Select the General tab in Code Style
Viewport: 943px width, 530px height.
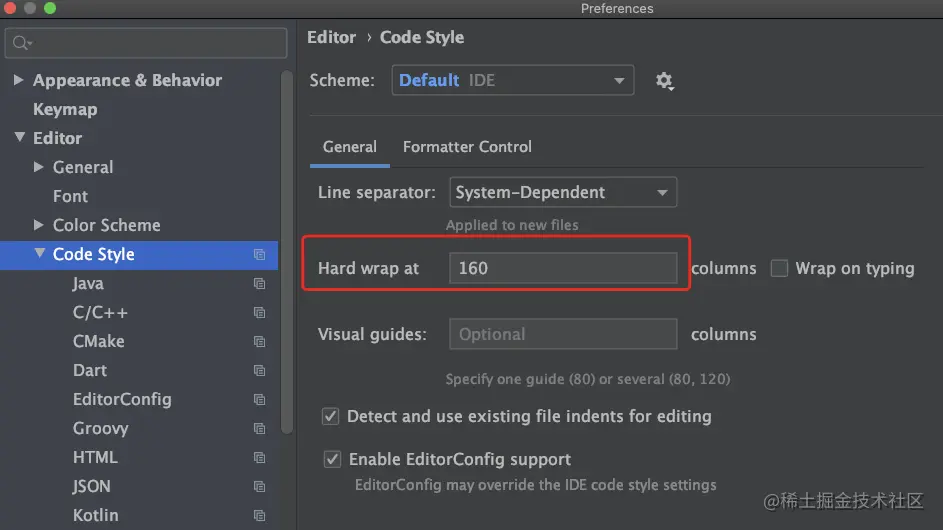pos(349,147)
